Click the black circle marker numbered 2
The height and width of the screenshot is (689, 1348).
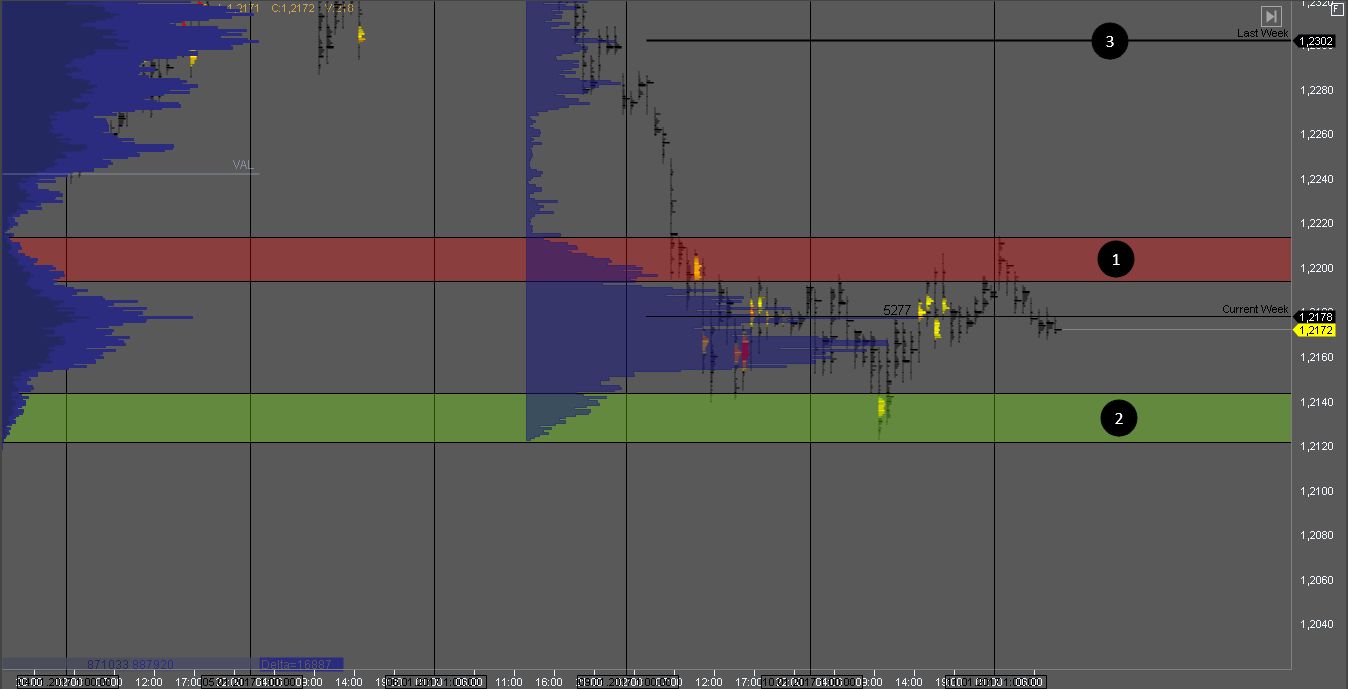click(x=1118, y=418)
